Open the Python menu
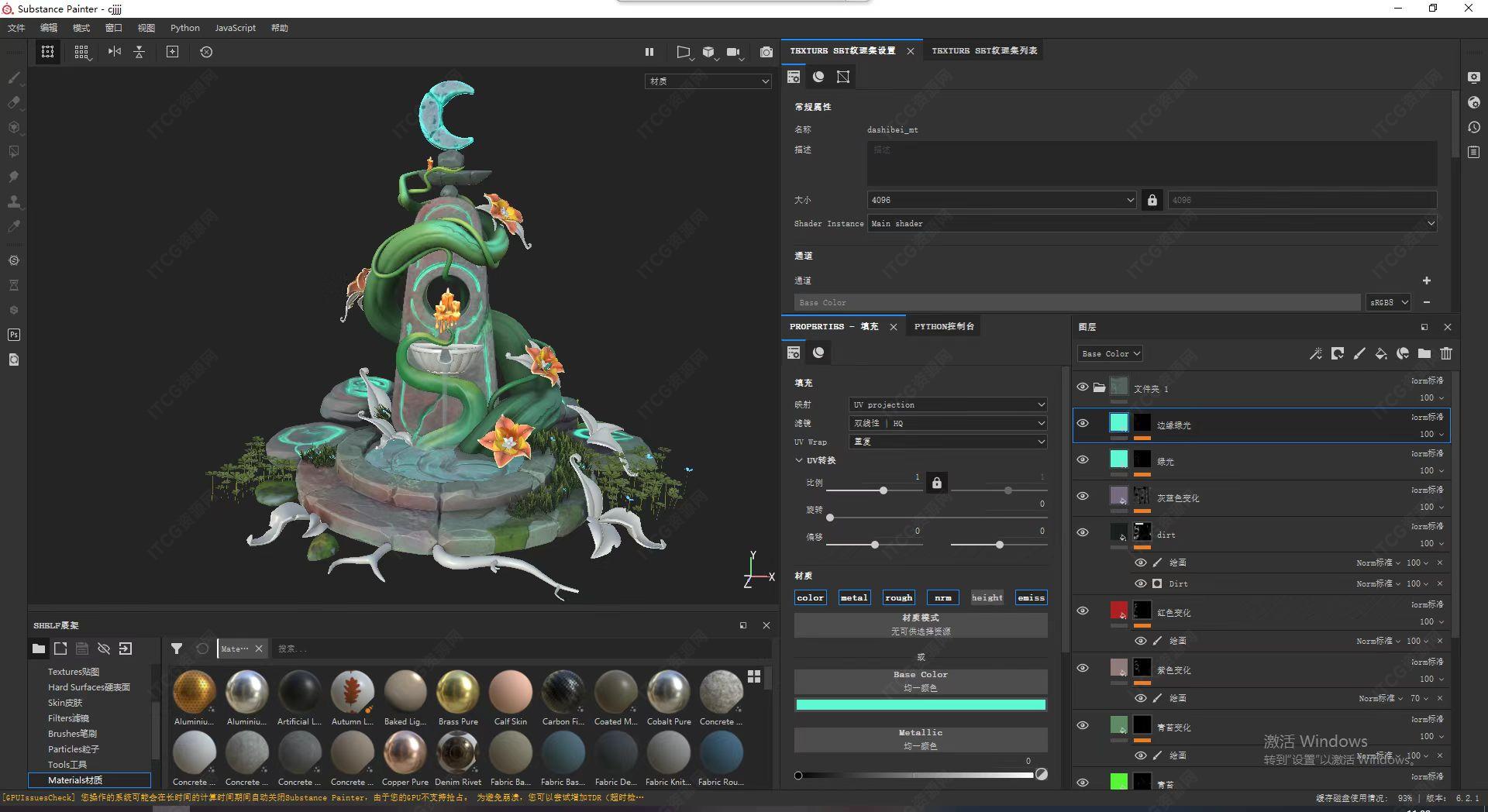 184,28
